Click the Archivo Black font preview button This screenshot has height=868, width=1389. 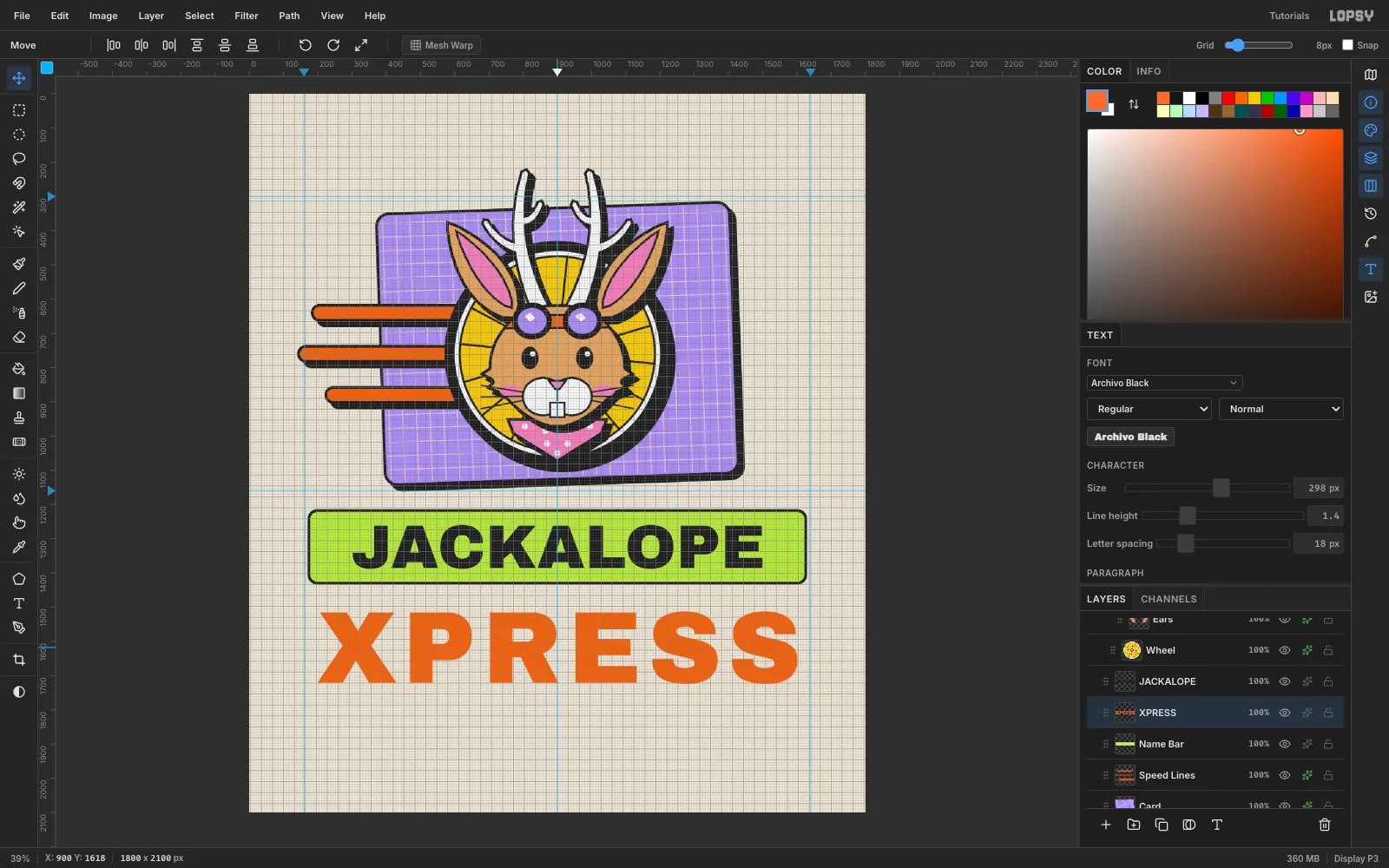[1130, 437]
